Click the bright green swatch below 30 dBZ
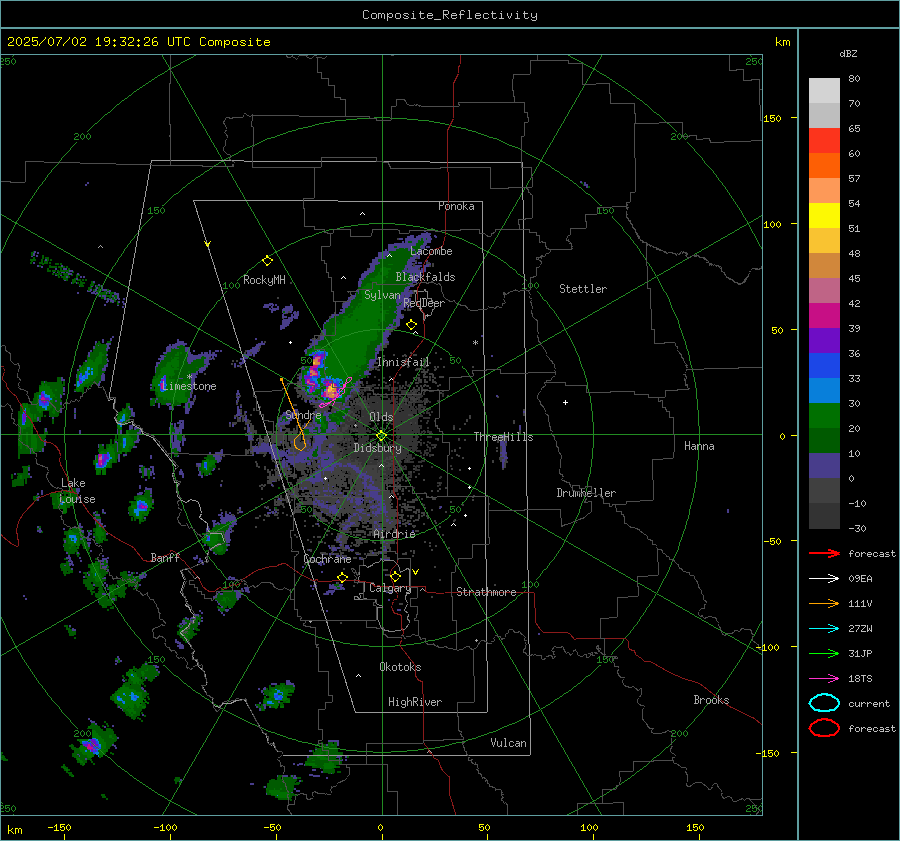 click(x=824, y=416)
